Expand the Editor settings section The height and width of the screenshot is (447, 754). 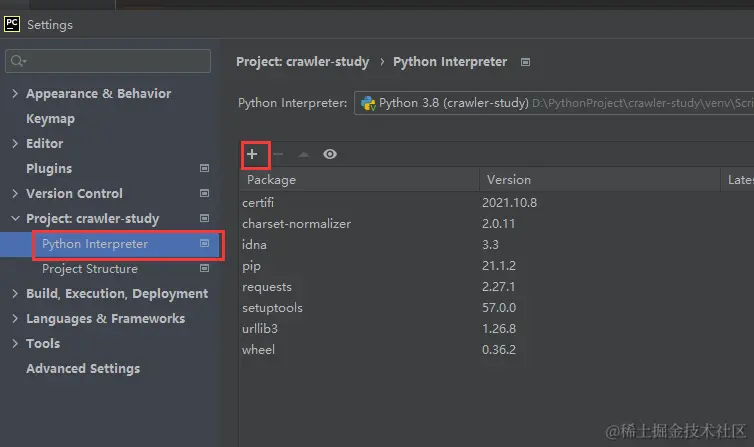coord(15,143)
